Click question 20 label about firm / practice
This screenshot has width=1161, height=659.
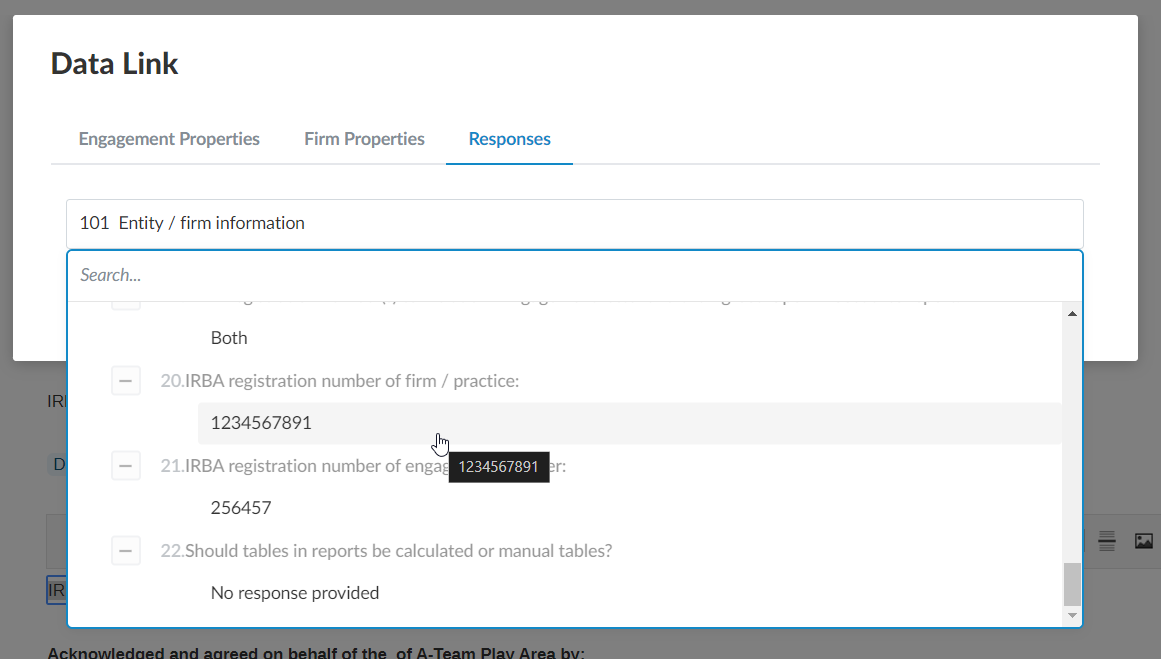click(x=352, y=381)
